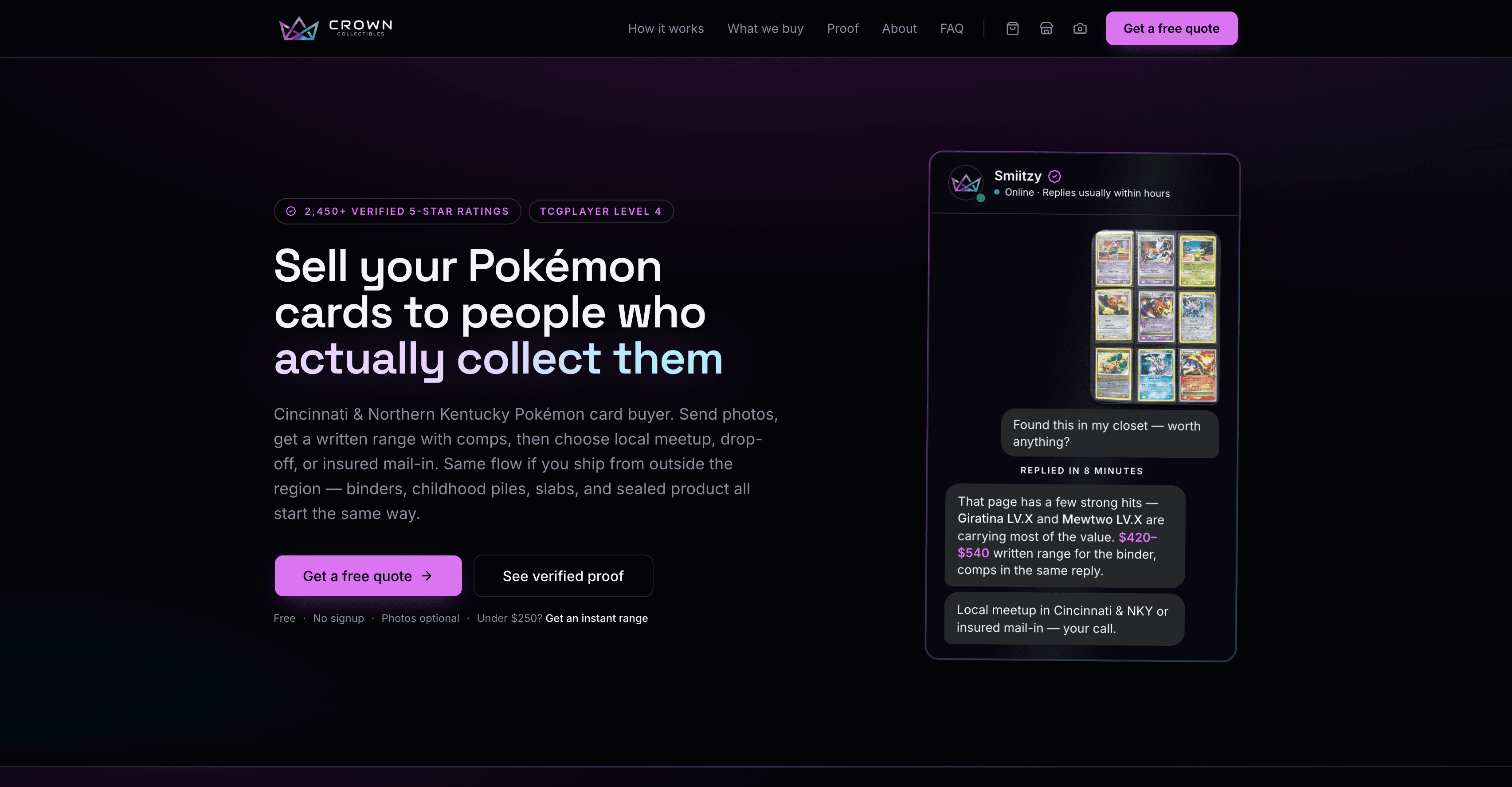1512x787 pixels.
Task: Open How it works menu item
Action: coord(666,28)
